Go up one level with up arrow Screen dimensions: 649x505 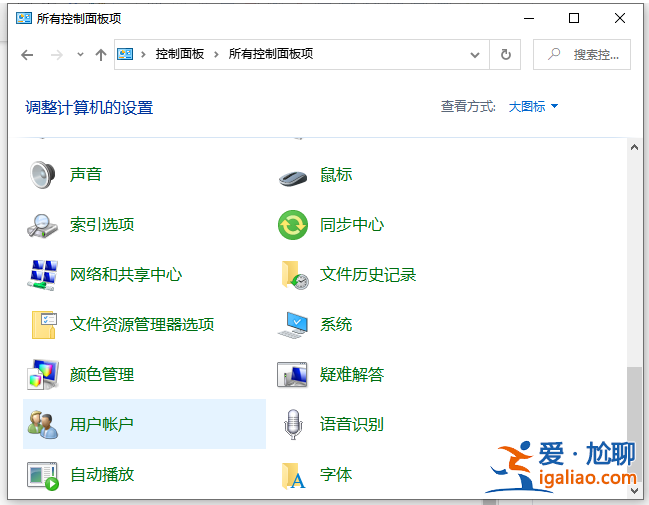point(101,55)
